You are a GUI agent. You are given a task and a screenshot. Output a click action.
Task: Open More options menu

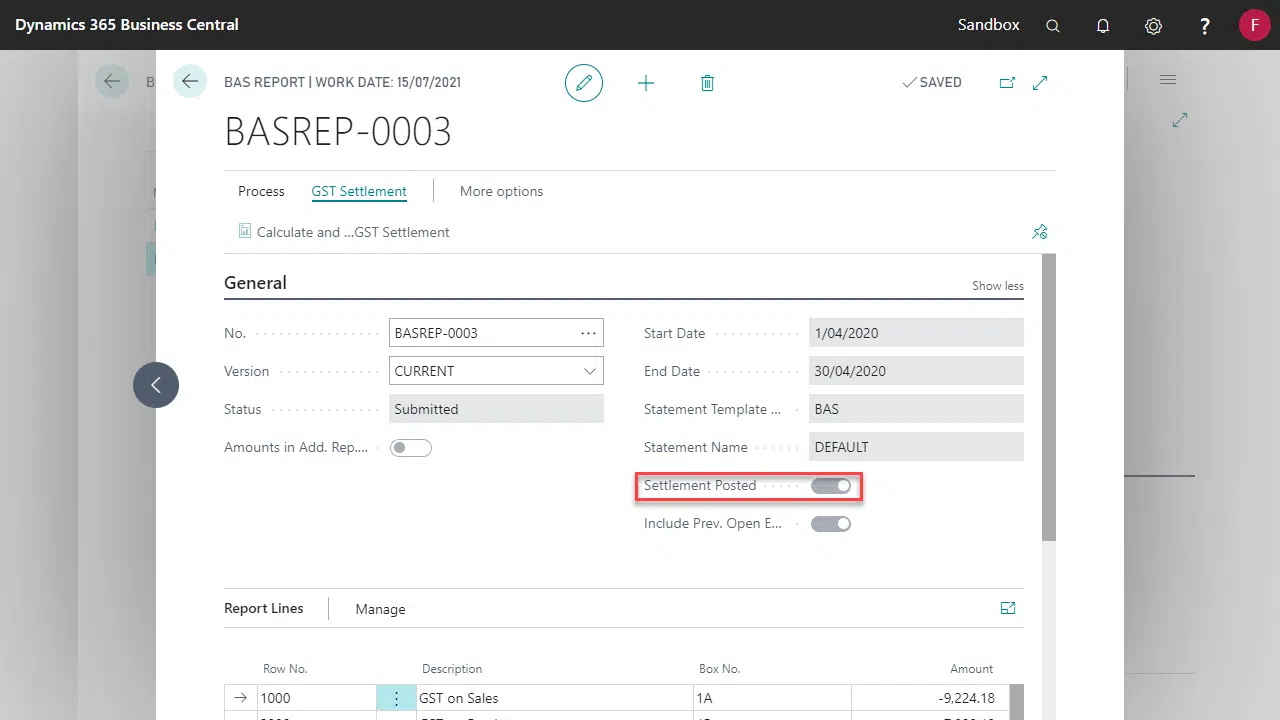501,191
